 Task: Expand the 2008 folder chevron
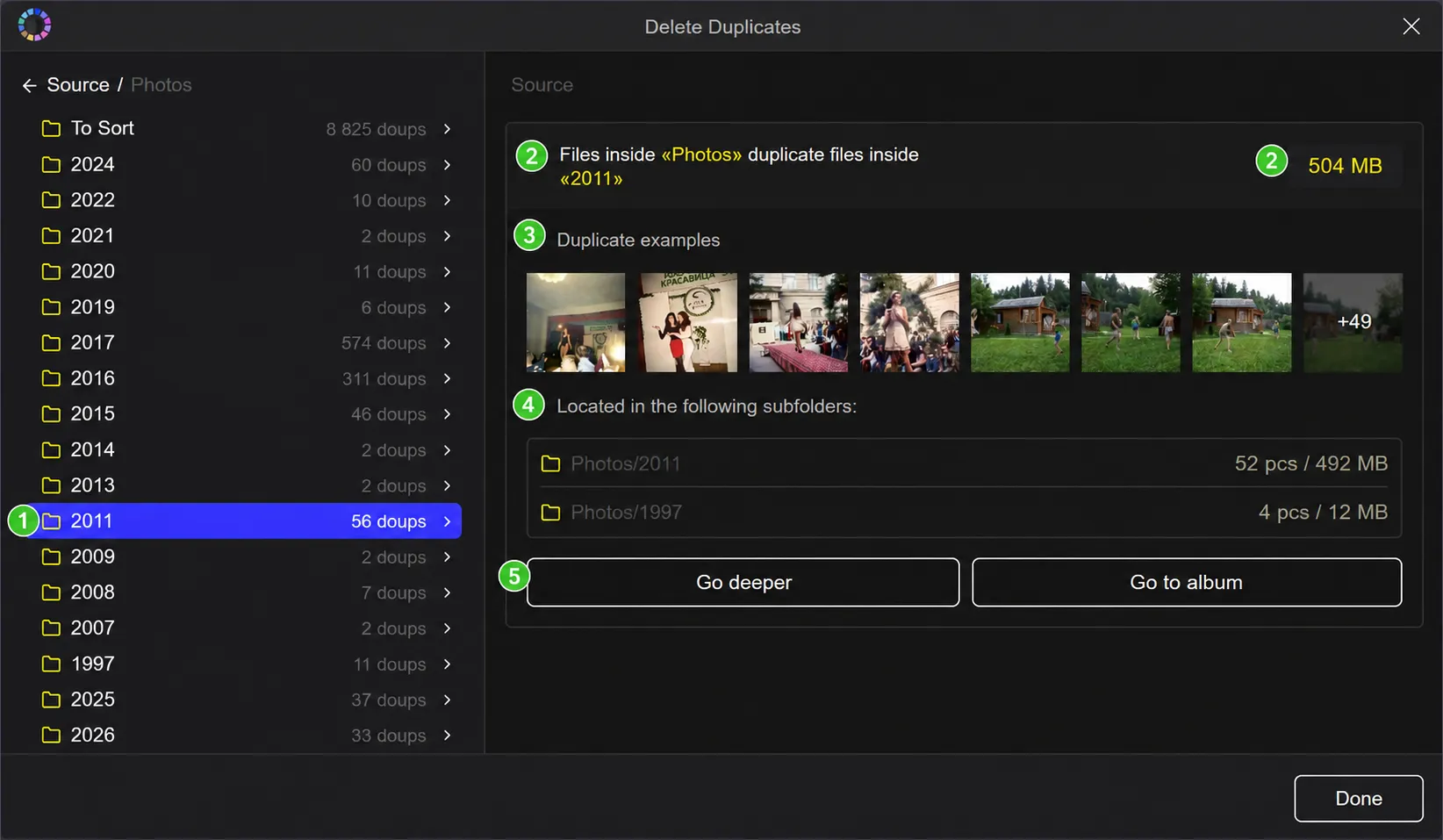coord(447,592)
